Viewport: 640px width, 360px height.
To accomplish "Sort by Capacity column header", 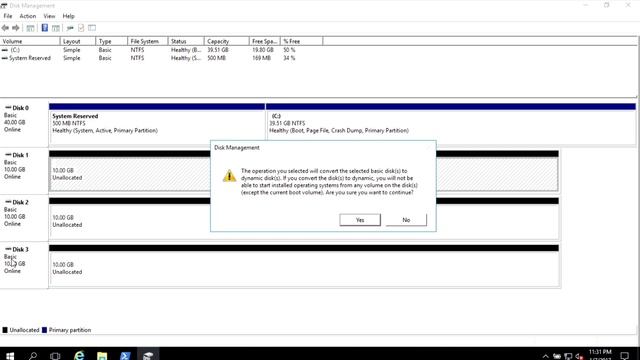I will click(227, 41).
